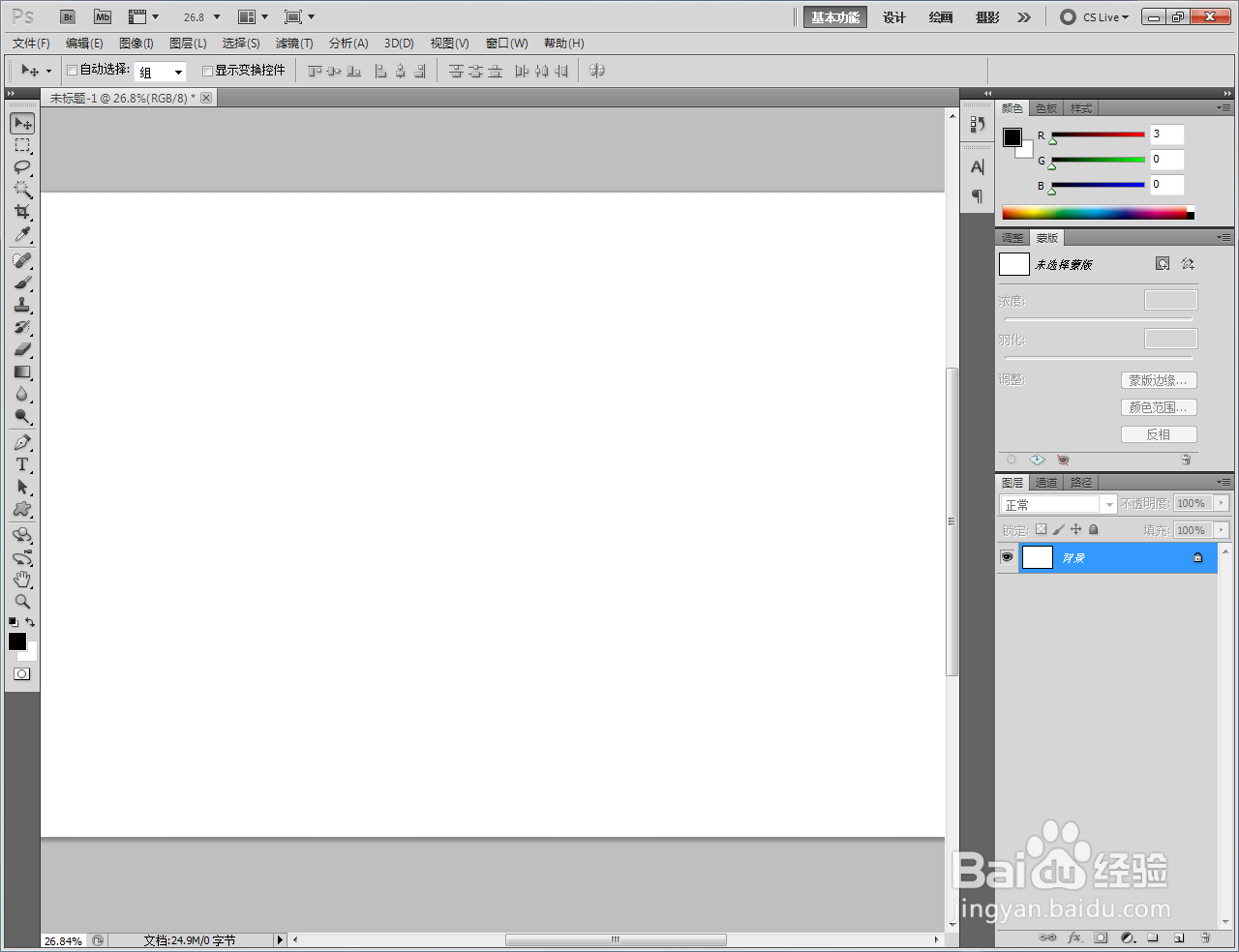Image resolution: width=1239 pixels, height=952 pixels.
Task: Toggle lock transparent pixels
Action: [1041, 529]
